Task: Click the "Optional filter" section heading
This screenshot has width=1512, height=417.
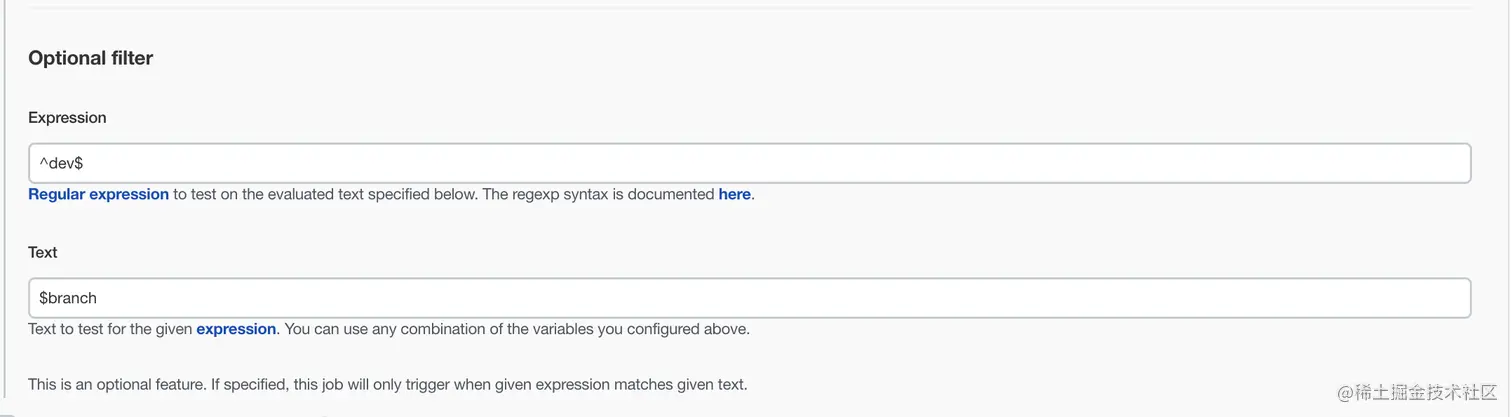Action: click(90, 58)
